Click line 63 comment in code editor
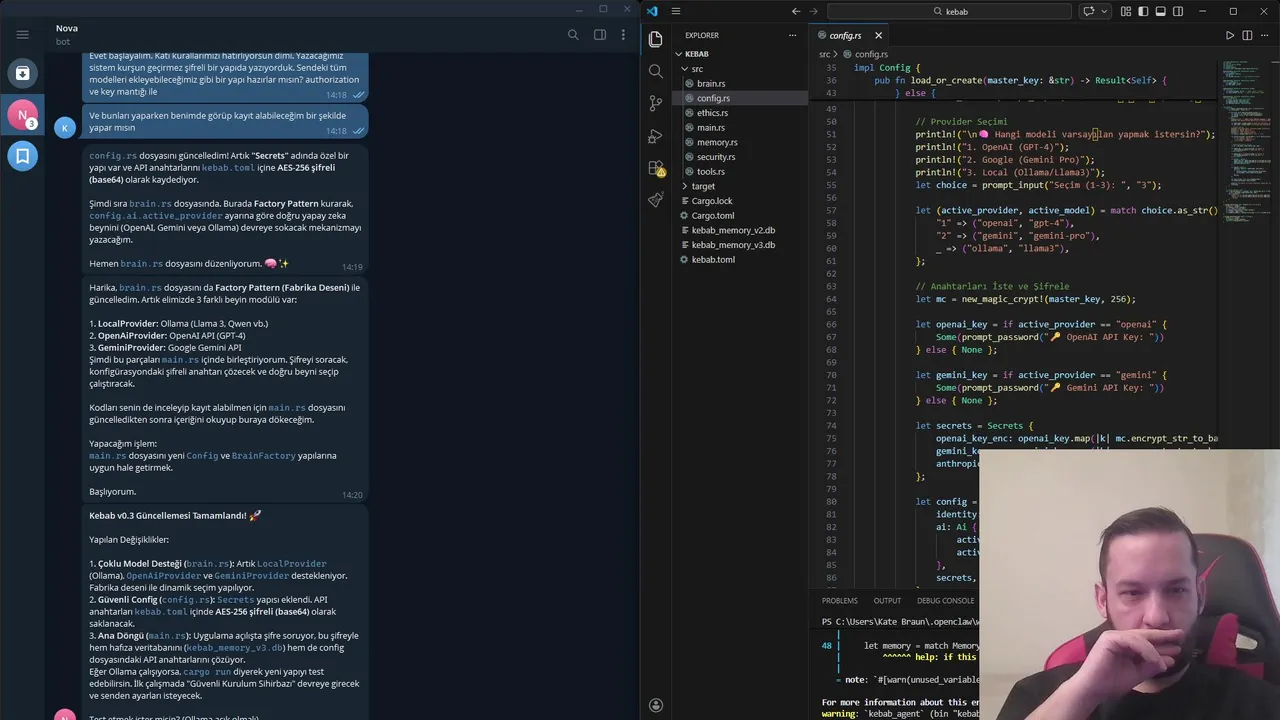 pyautogui.click(x=992, y=286)
